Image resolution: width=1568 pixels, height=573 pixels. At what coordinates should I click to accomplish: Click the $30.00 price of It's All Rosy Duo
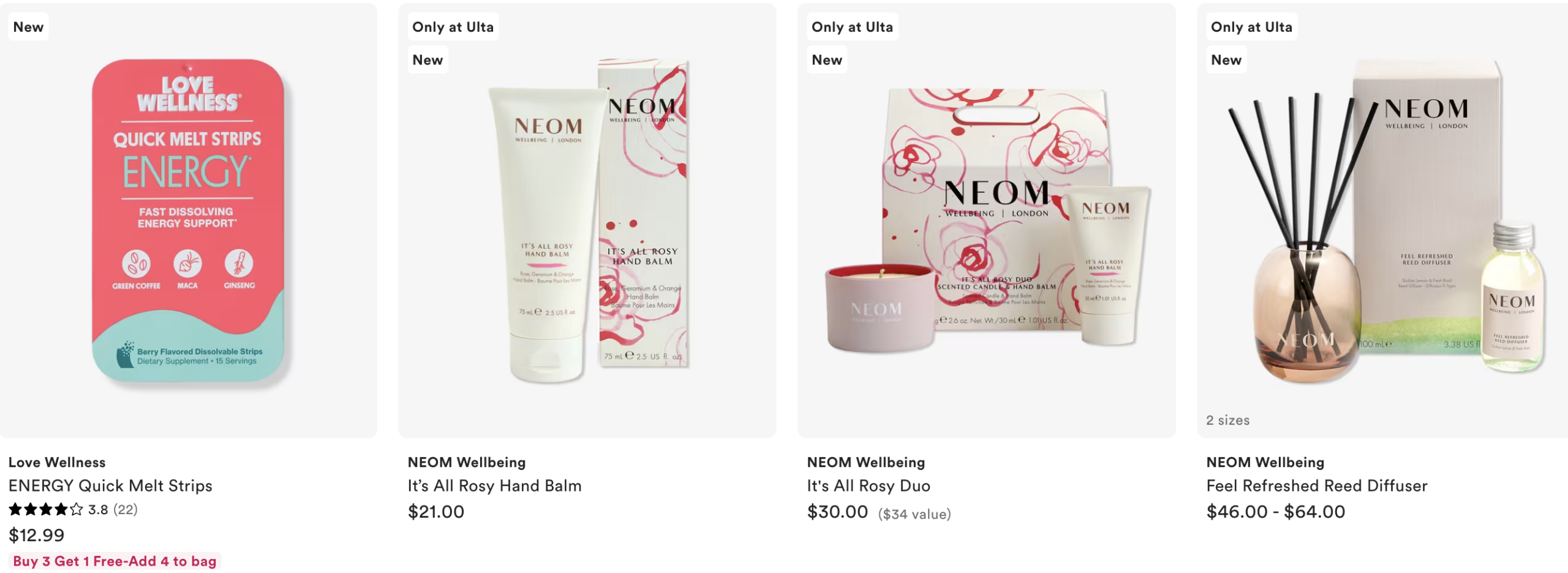pos(837,512)
